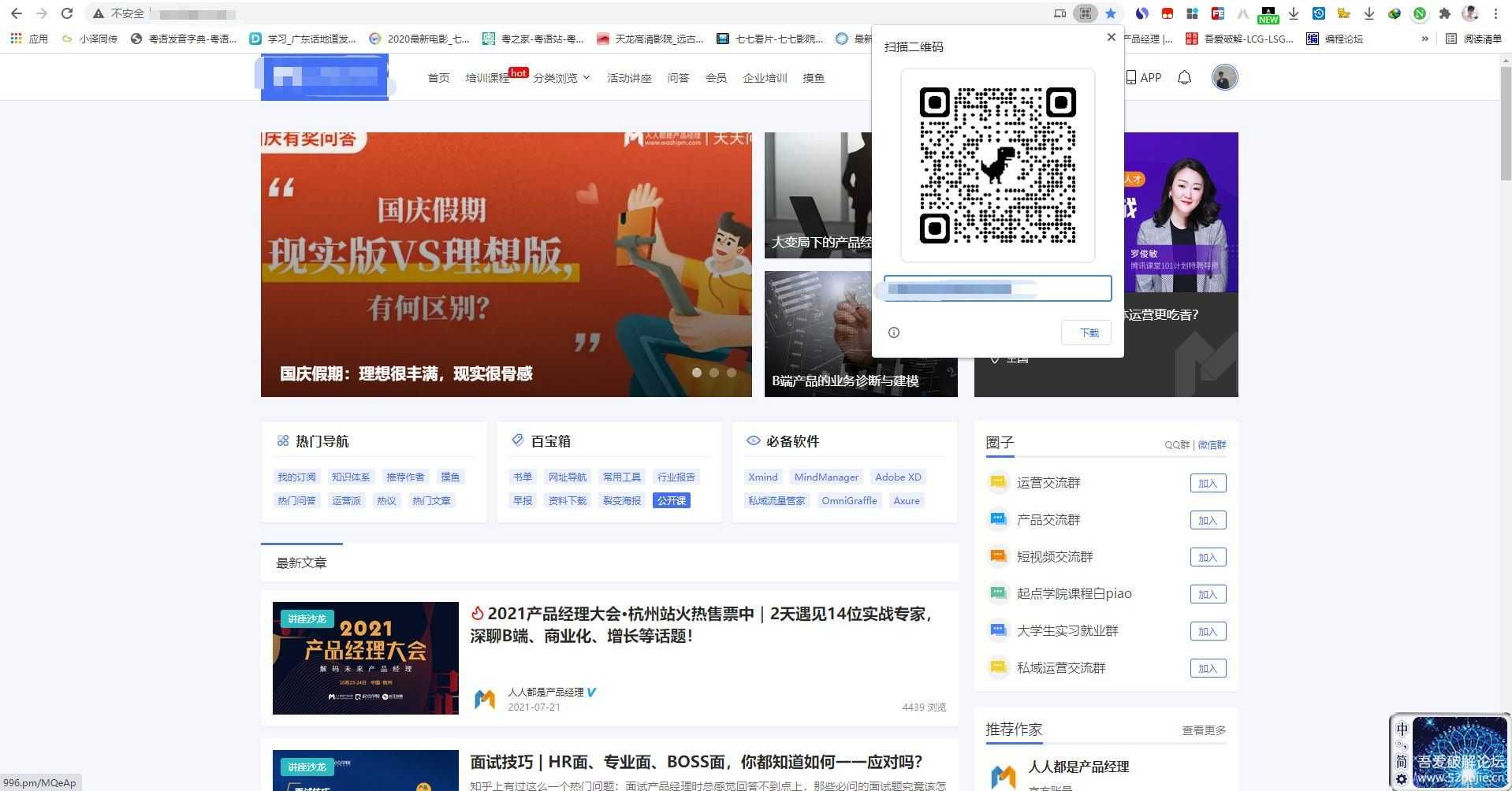The width and height of the screenshot is (1512, 791).
Task: Select the first carousel dot on banner
Action: (x=697, y=373)
